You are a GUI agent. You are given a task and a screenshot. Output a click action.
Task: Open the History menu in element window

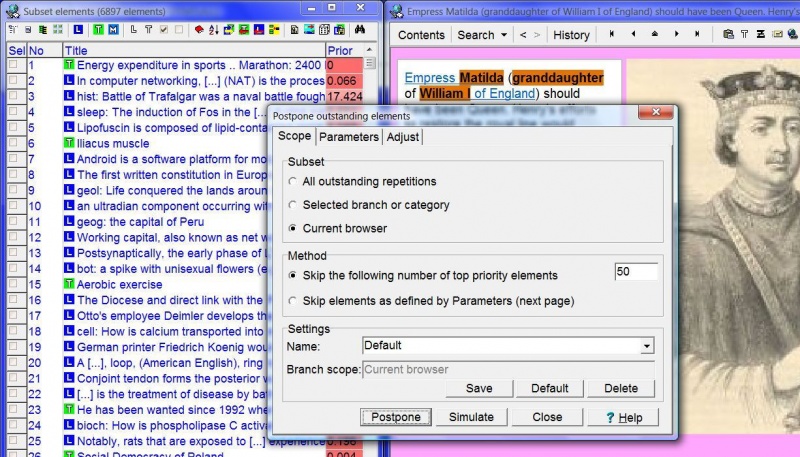point(571,35)
